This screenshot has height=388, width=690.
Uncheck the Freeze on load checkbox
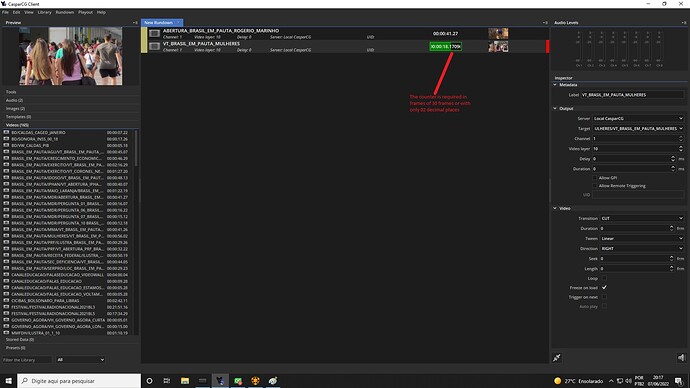604,287
